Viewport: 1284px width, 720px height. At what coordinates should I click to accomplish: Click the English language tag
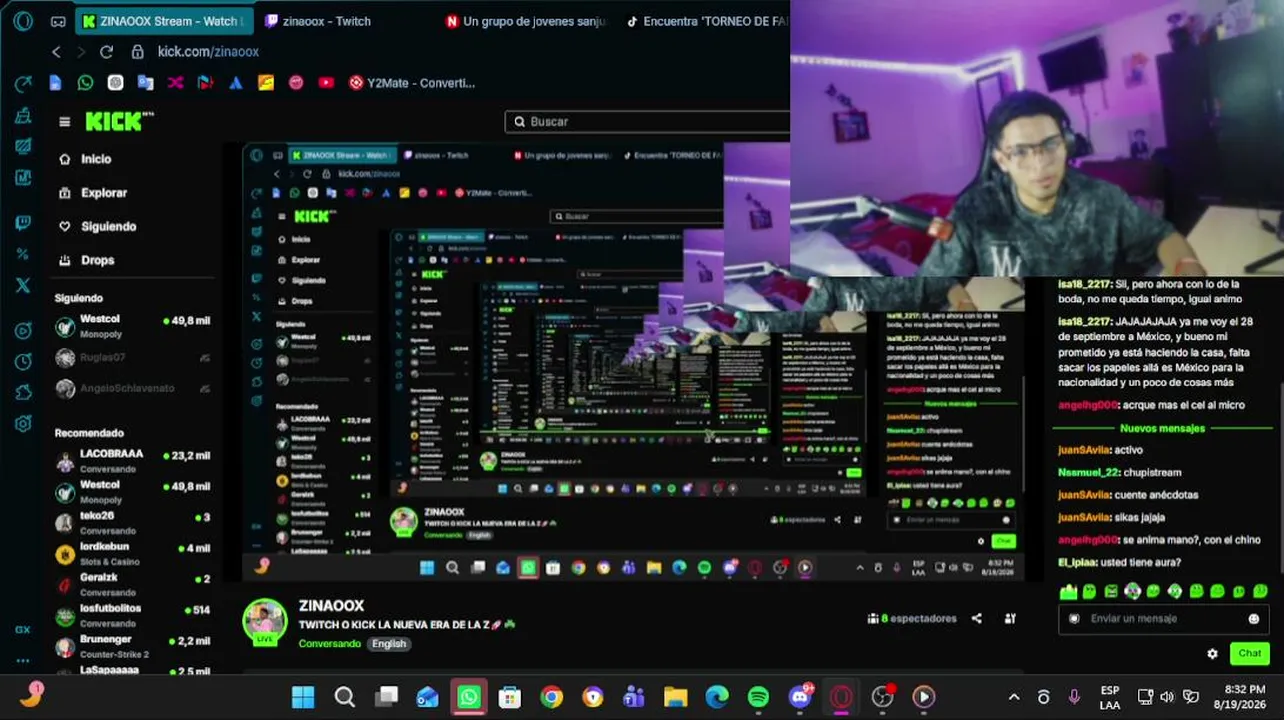[389, 644]
